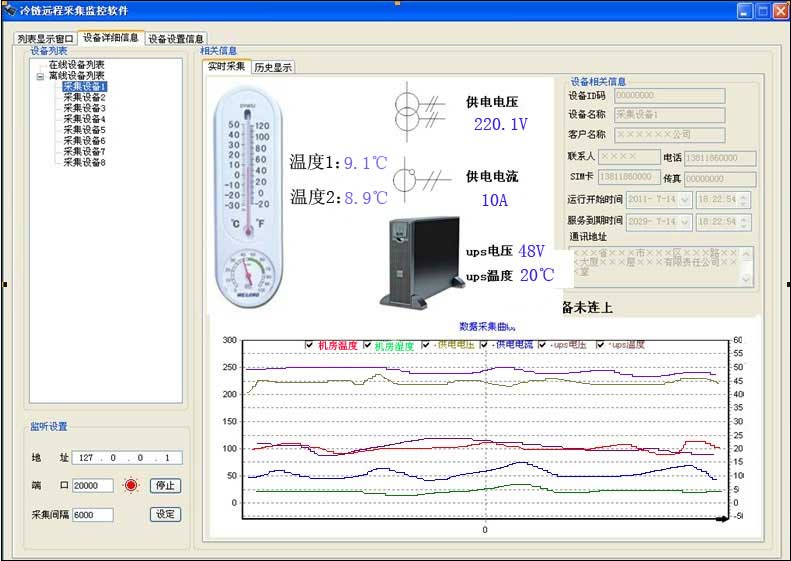
Task: Click the supply voltage transformer symbol
Action: click(419, 112)
